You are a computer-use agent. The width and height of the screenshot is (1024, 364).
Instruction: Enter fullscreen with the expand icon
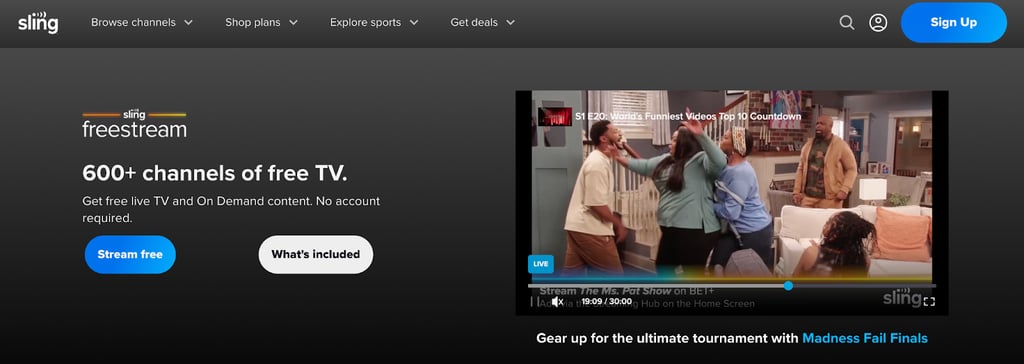[929, 301]
